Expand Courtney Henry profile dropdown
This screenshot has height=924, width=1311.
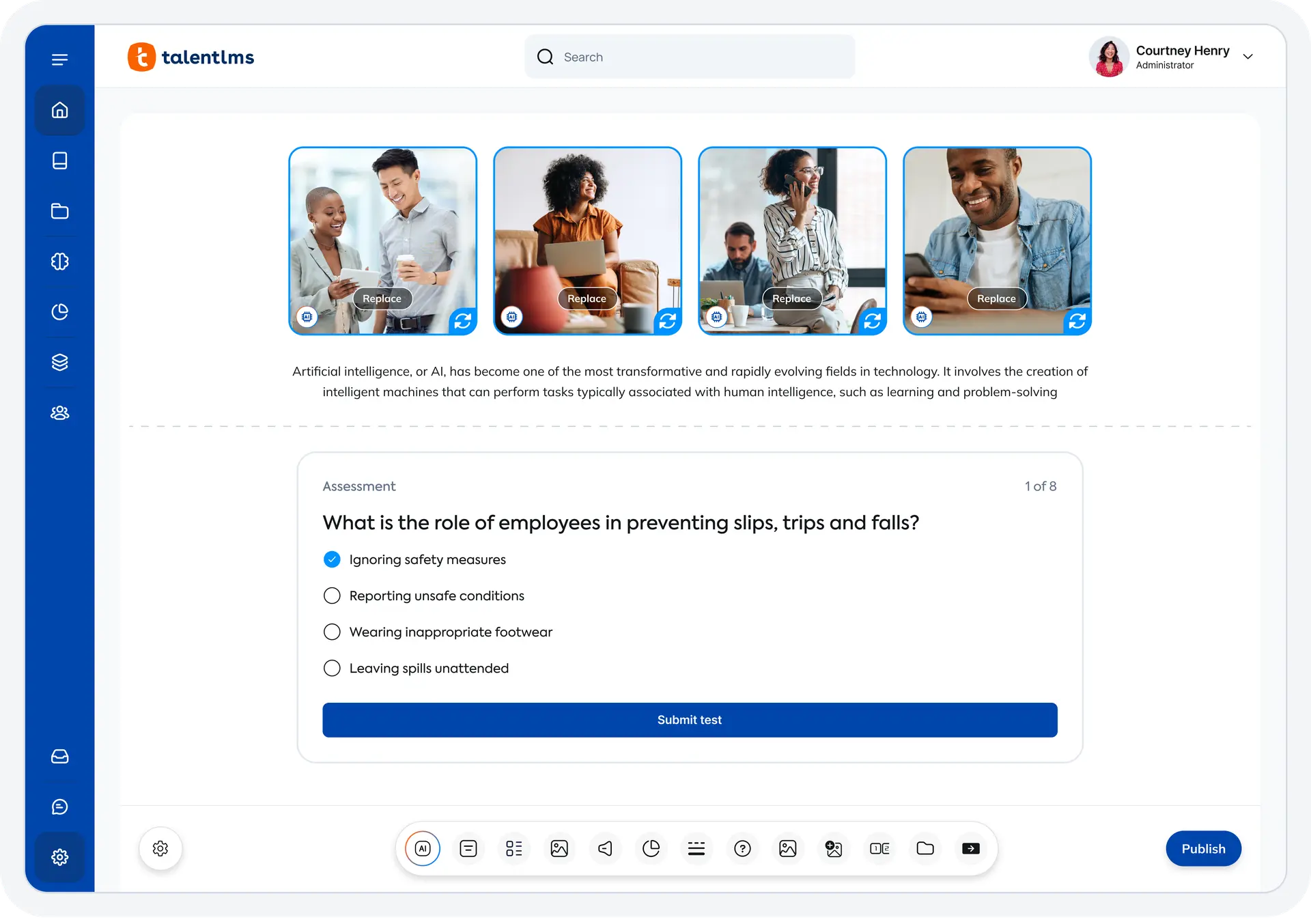point(1247,57)
